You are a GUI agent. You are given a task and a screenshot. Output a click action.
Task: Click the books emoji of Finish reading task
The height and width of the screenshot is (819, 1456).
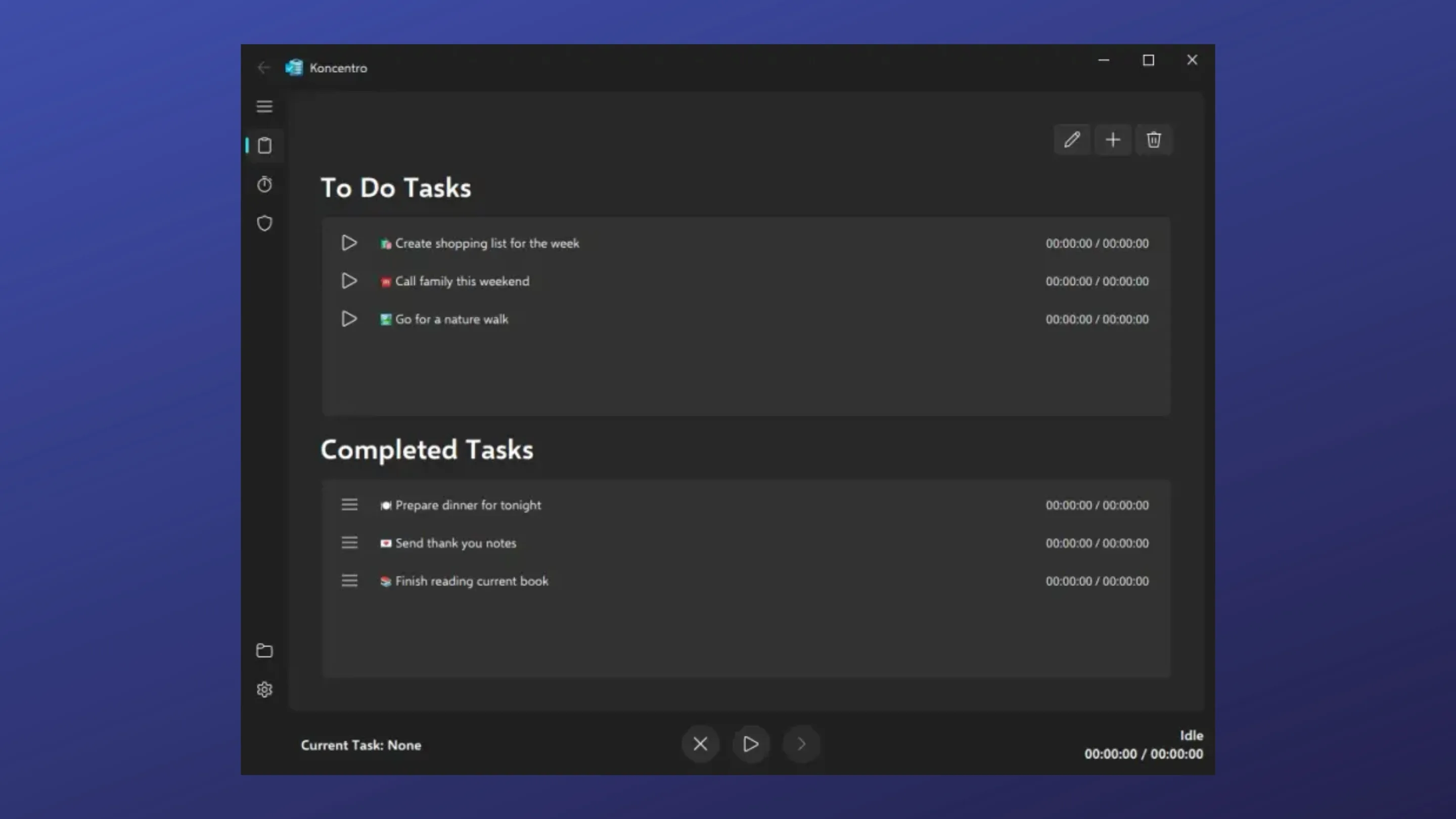(385, 581)
